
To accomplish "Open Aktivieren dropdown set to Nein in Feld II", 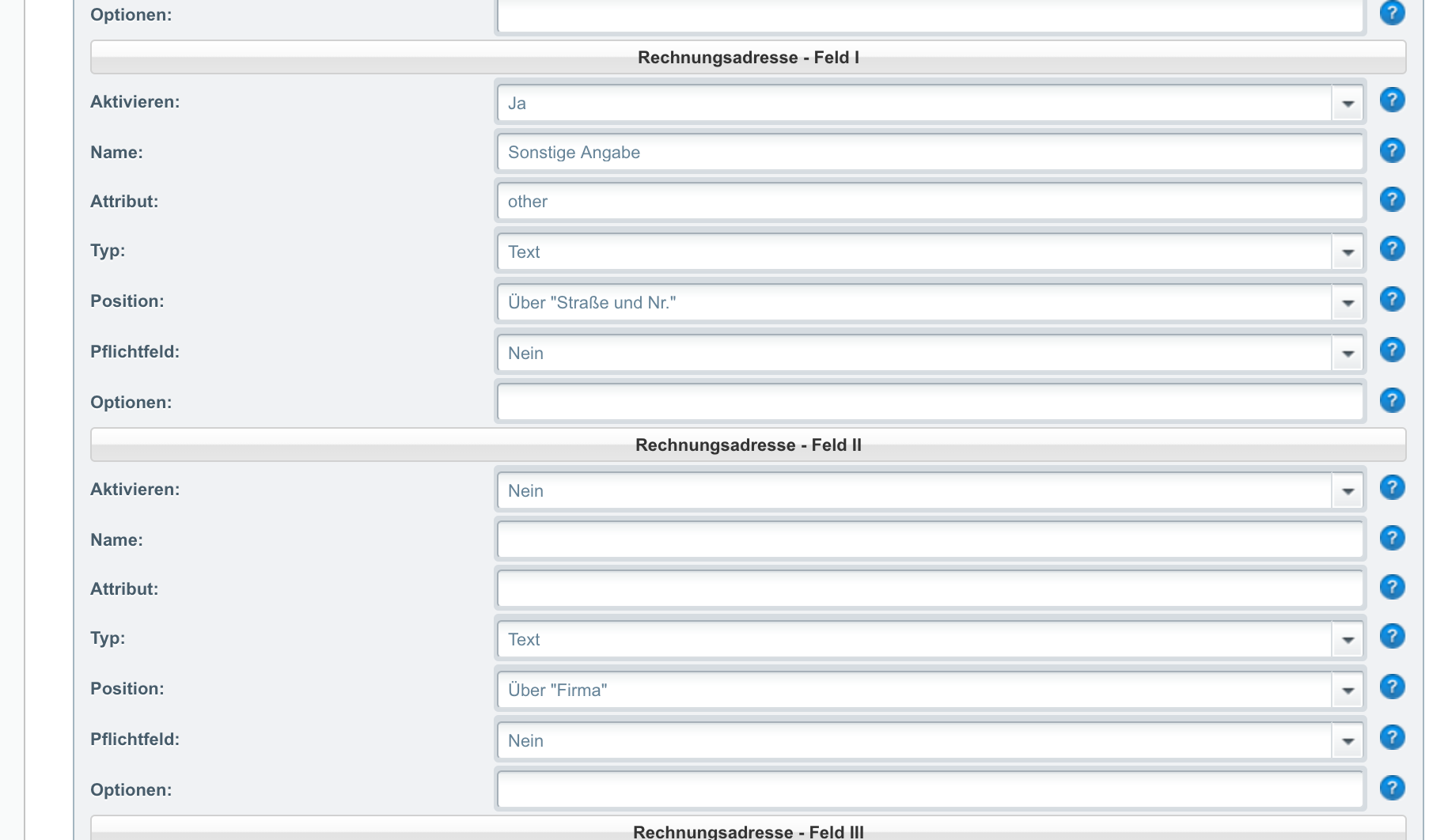I will (931, 490).
